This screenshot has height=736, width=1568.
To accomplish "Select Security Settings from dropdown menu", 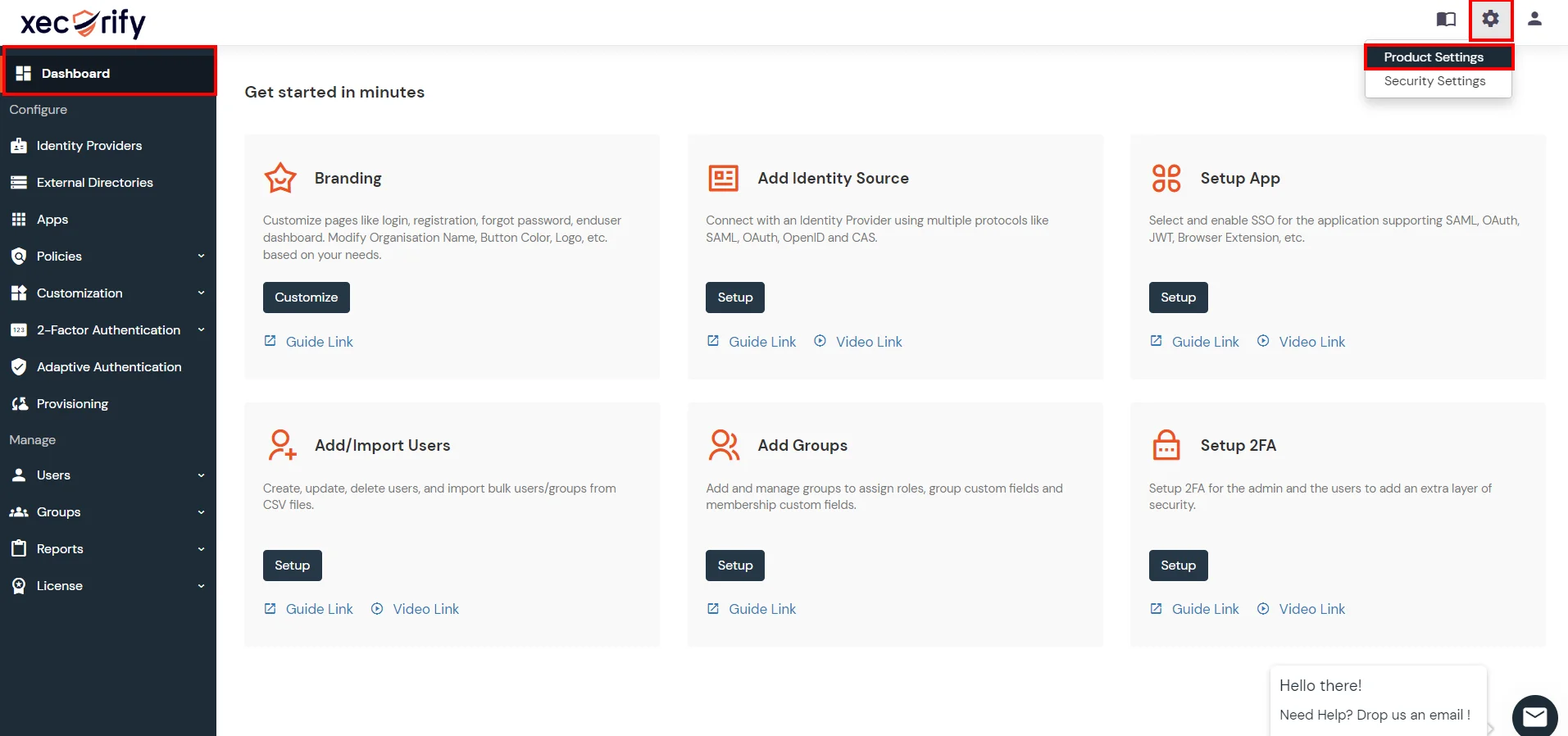I will tap(1438, 81).
